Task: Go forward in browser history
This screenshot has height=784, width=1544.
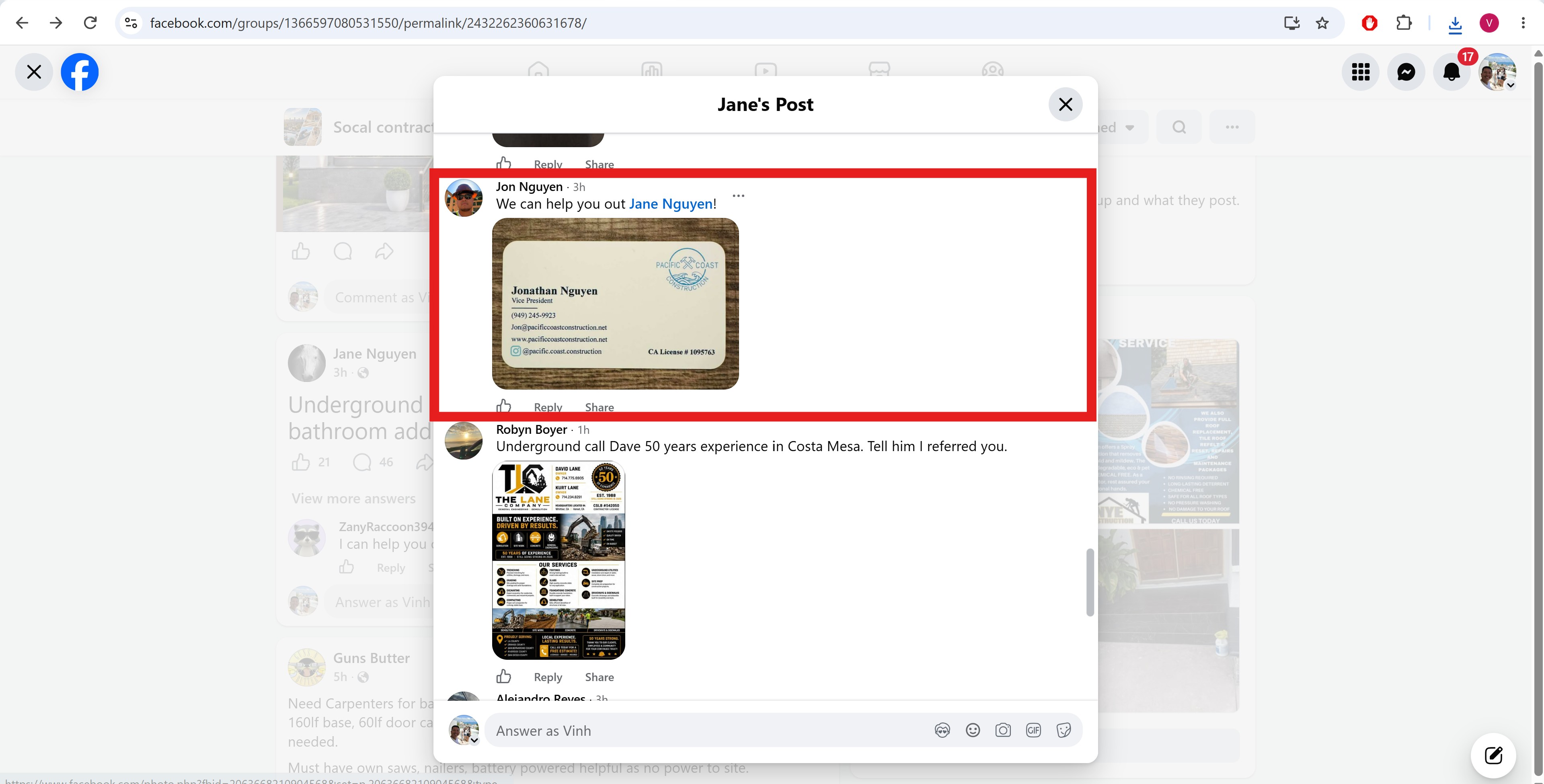Action: pyautogui.click(x=56, y=23)
